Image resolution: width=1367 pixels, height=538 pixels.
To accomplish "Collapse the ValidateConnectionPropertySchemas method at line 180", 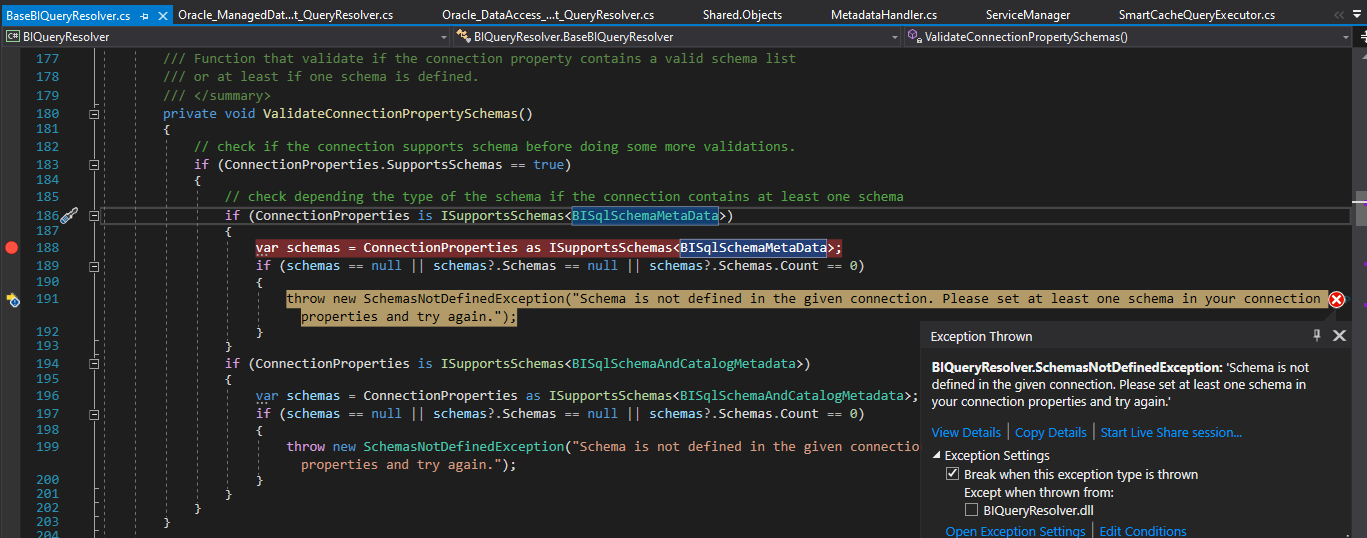I will (x=94, y=114).
